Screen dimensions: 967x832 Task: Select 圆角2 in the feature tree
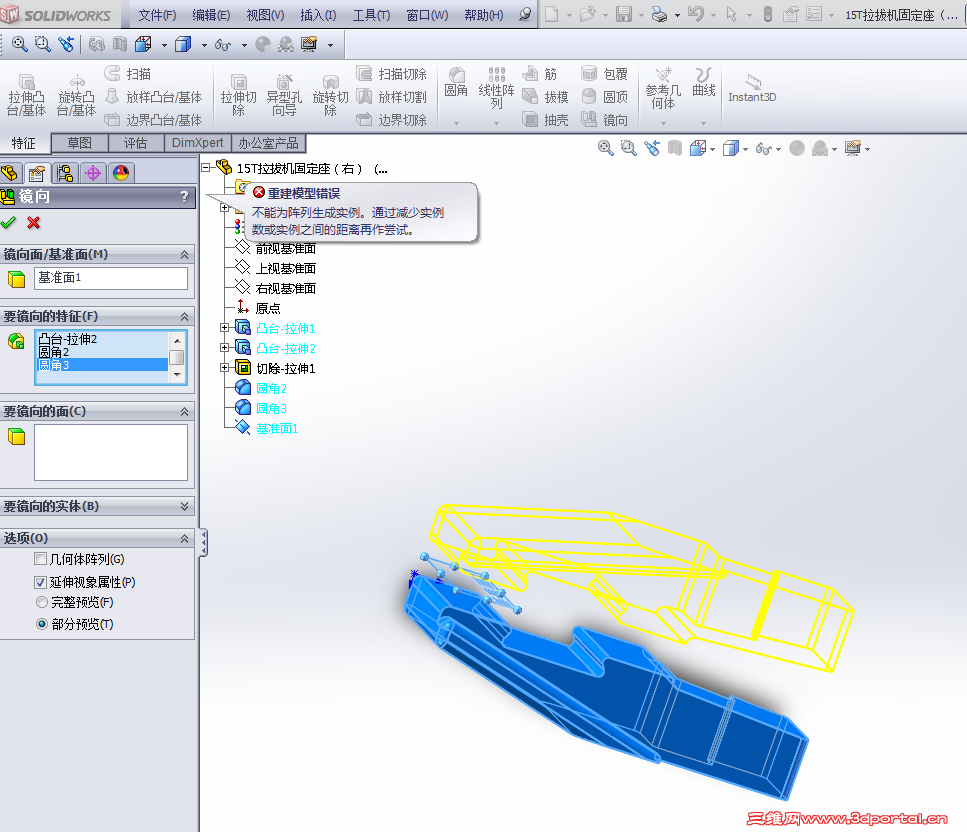pyautogui.click(x=271, y=389)
